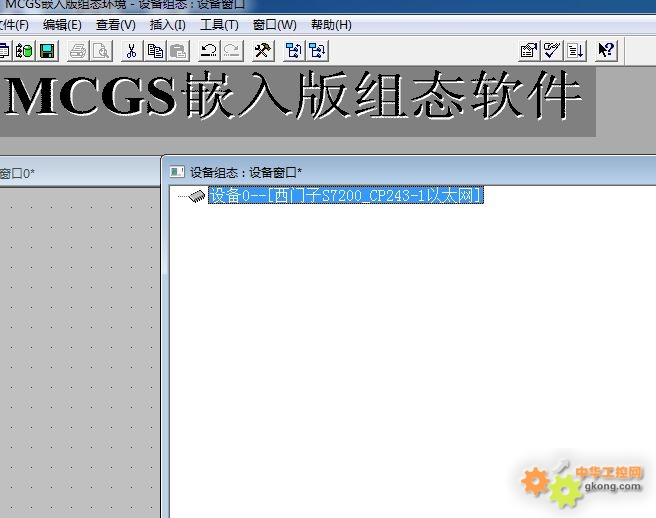The image size is (656, 518).
Task: Open the device toolbox hammer icon
Action: pyautogui.click(x=263, y=51)
